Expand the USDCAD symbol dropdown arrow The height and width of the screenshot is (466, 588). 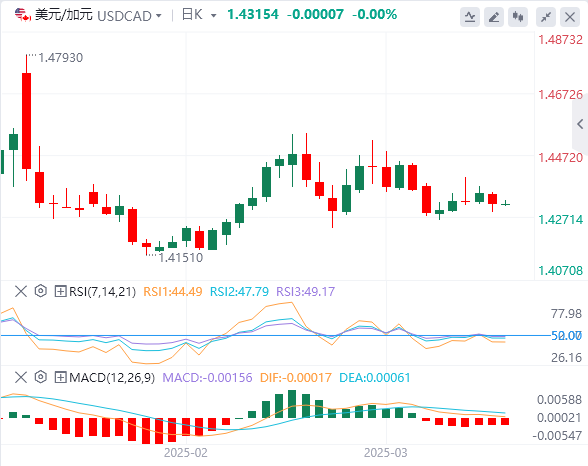click(x=159, y=16)
